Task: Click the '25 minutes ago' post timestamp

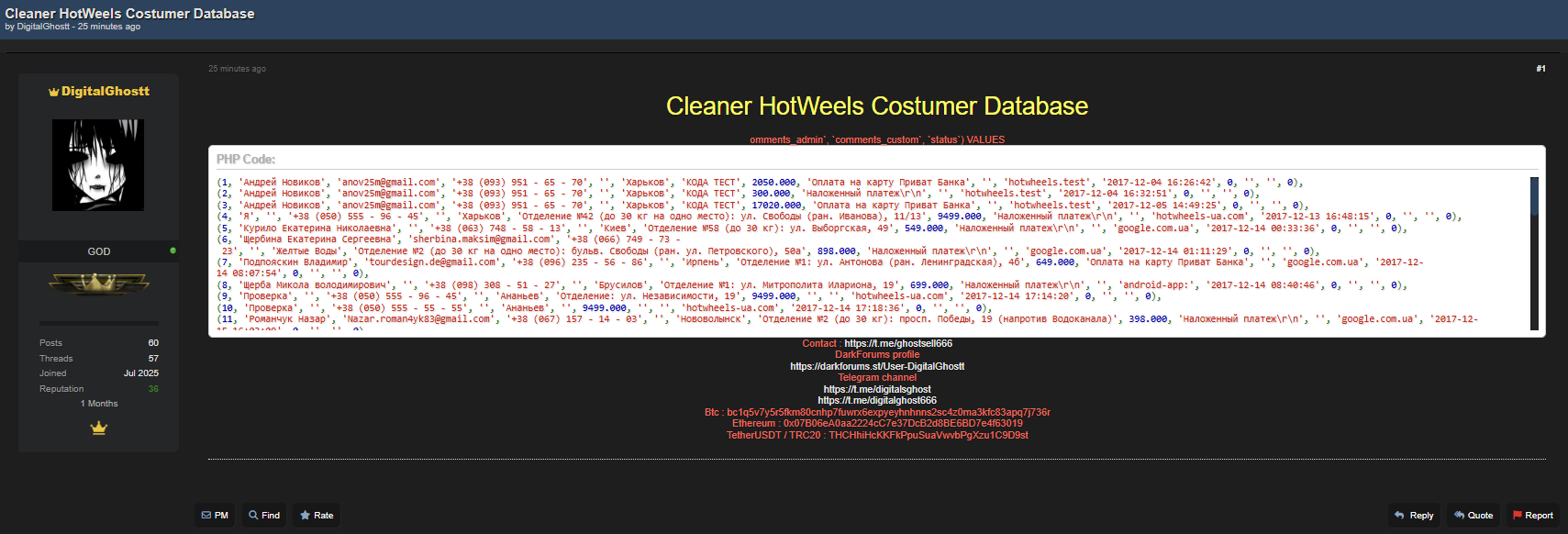Action: [237, 69]
